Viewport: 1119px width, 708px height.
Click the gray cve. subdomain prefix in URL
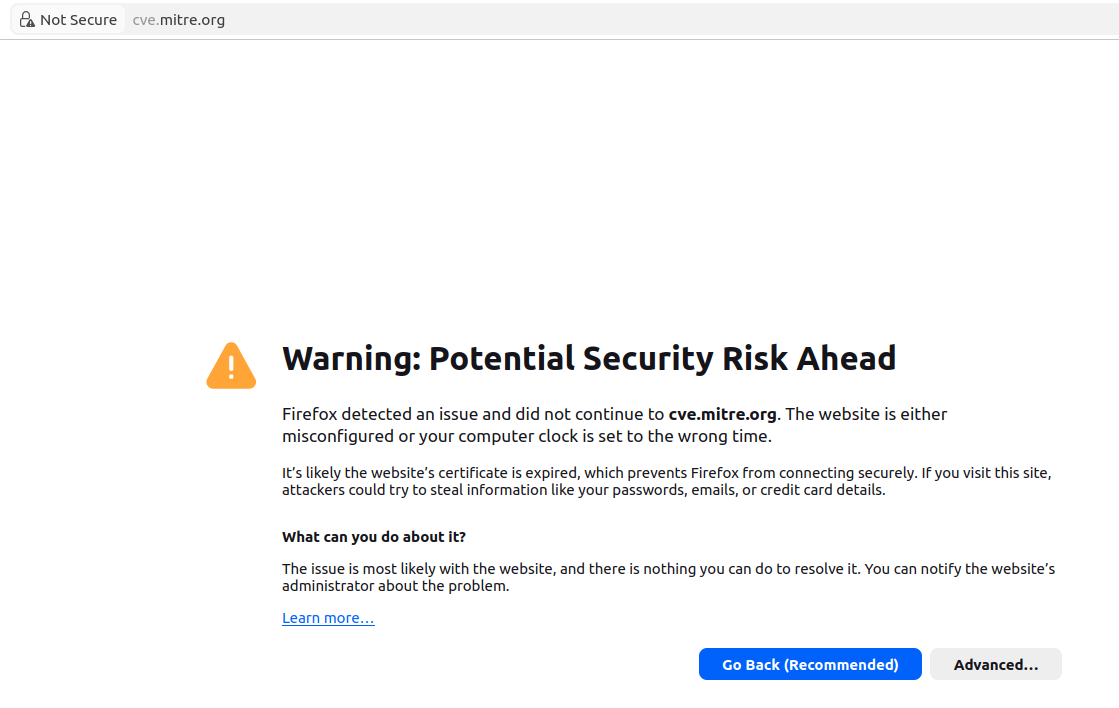point(146,20)
